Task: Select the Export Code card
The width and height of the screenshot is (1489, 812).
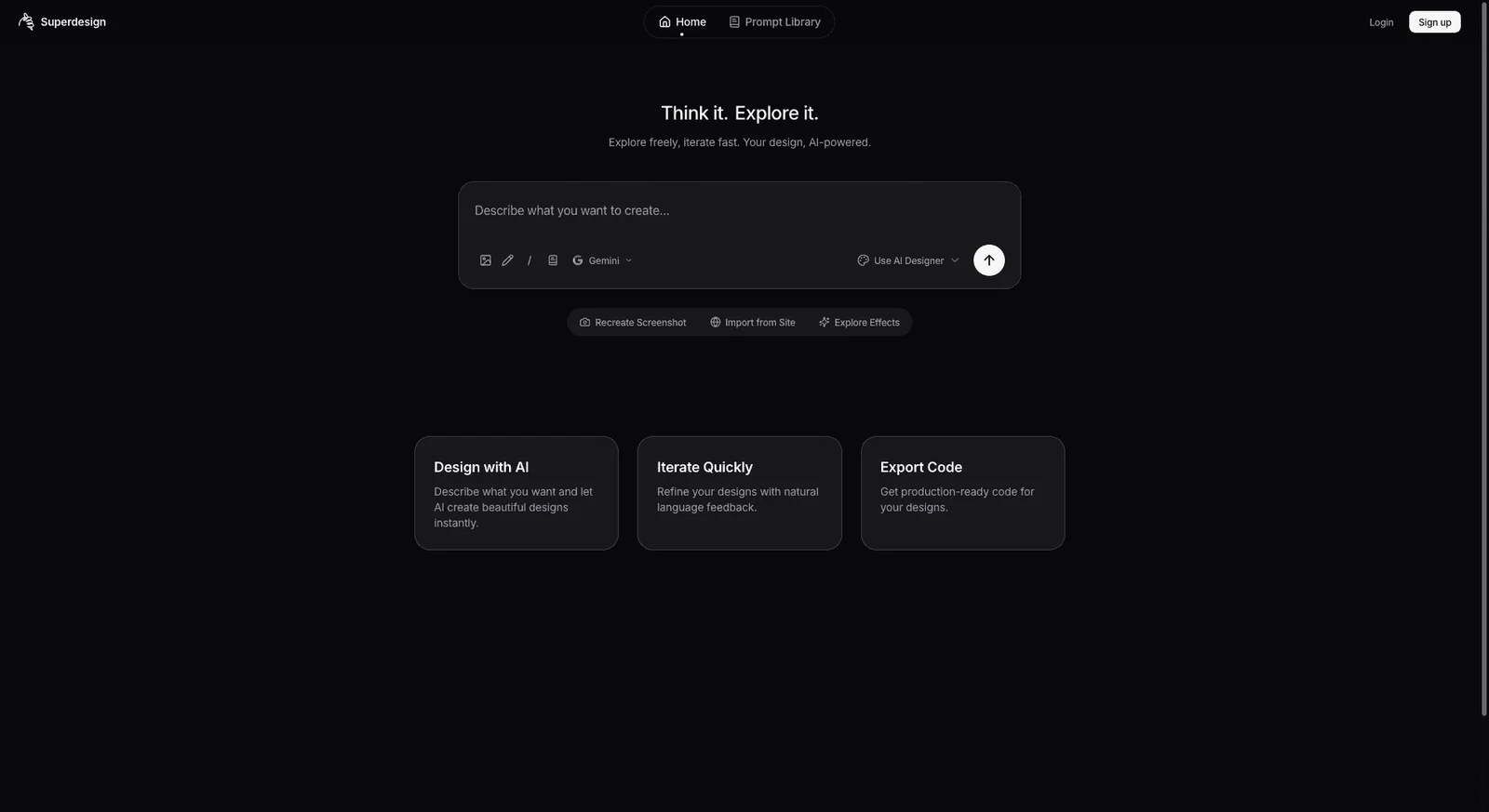Action: pos(962,493)
